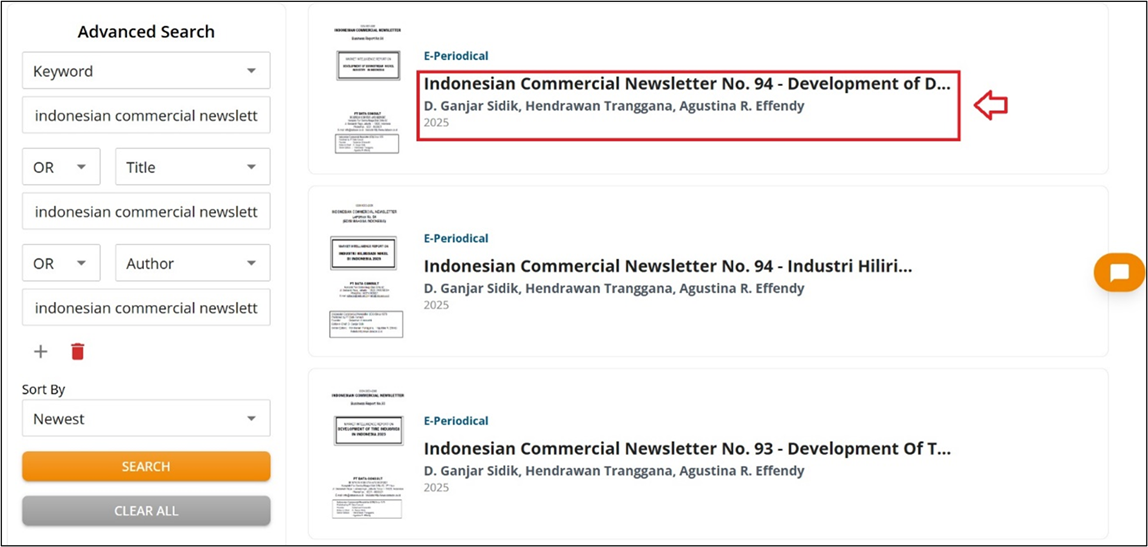Click the plus icon to add search row

point(41,351)
